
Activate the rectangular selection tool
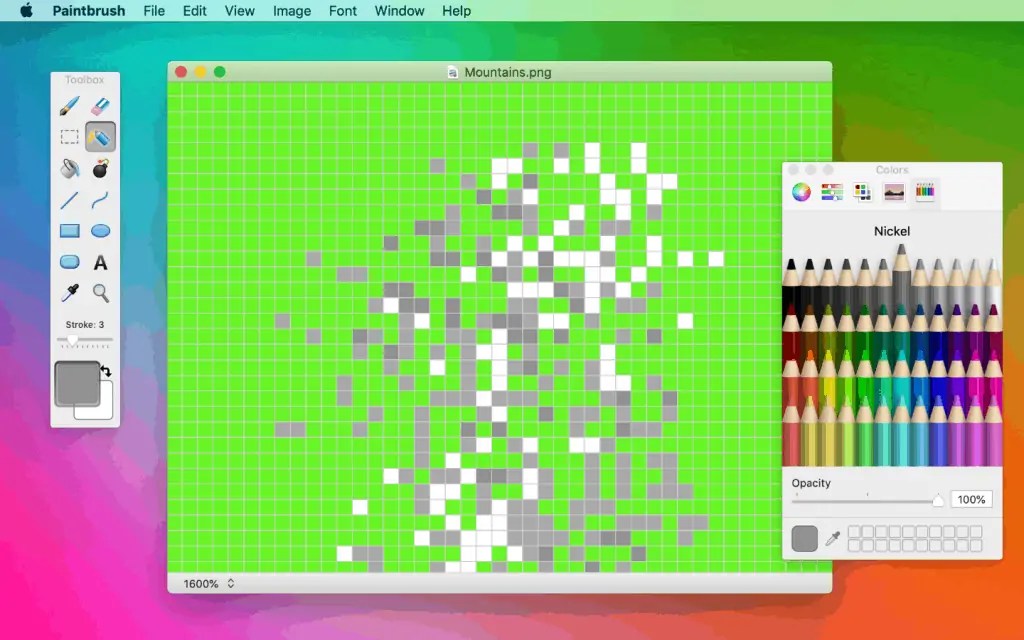pyautogui.click(x=70, y=136)
